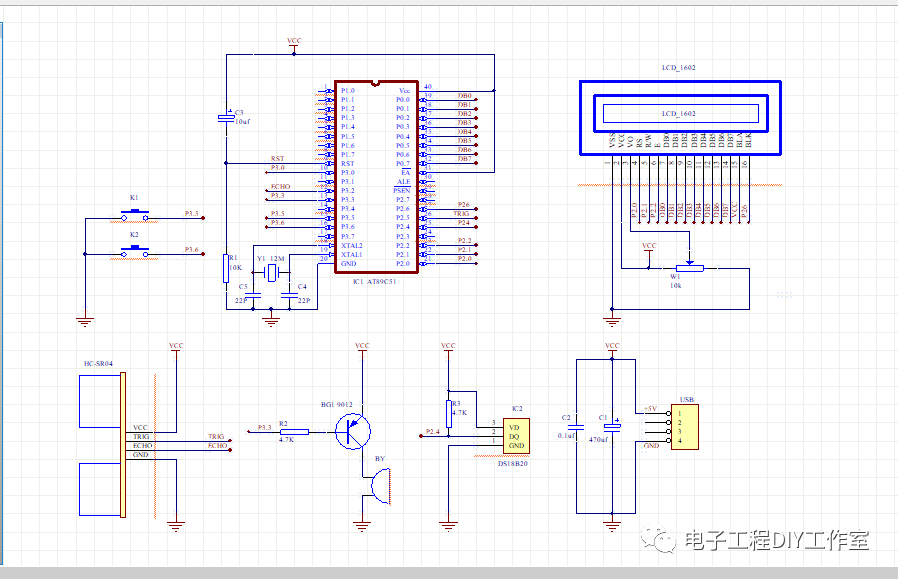Viewport: 898px width, 579px height.
Task: Click the ground symbol below the LCD circuit
Action: [612, 321]
